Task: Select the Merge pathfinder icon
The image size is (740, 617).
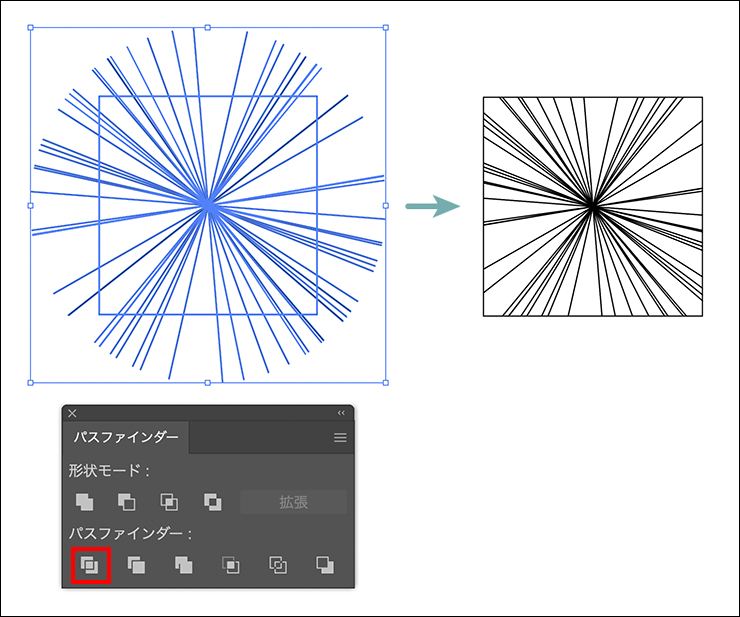Action: tap(183, 565)
